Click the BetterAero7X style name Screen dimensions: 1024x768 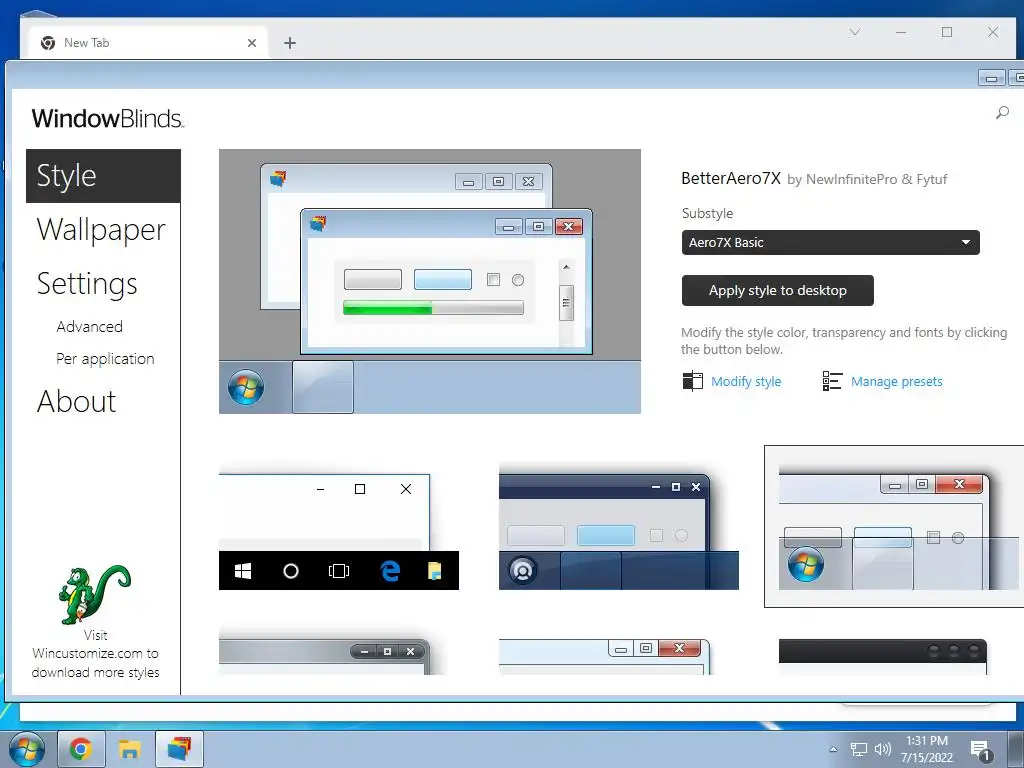pos(731,178)
